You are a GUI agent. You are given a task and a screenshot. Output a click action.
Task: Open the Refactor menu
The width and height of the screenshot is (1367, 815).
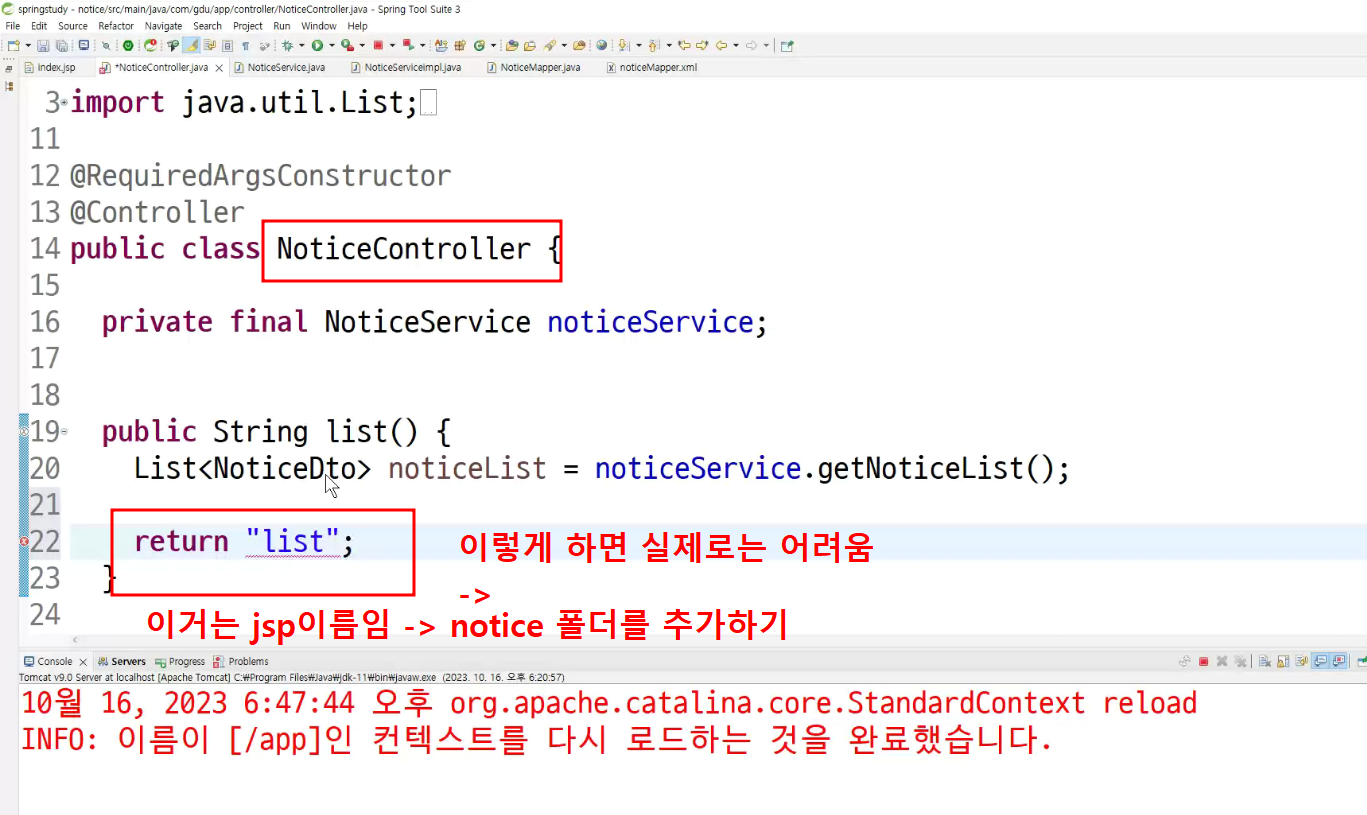pyautogui.click(x=116, y=26)
